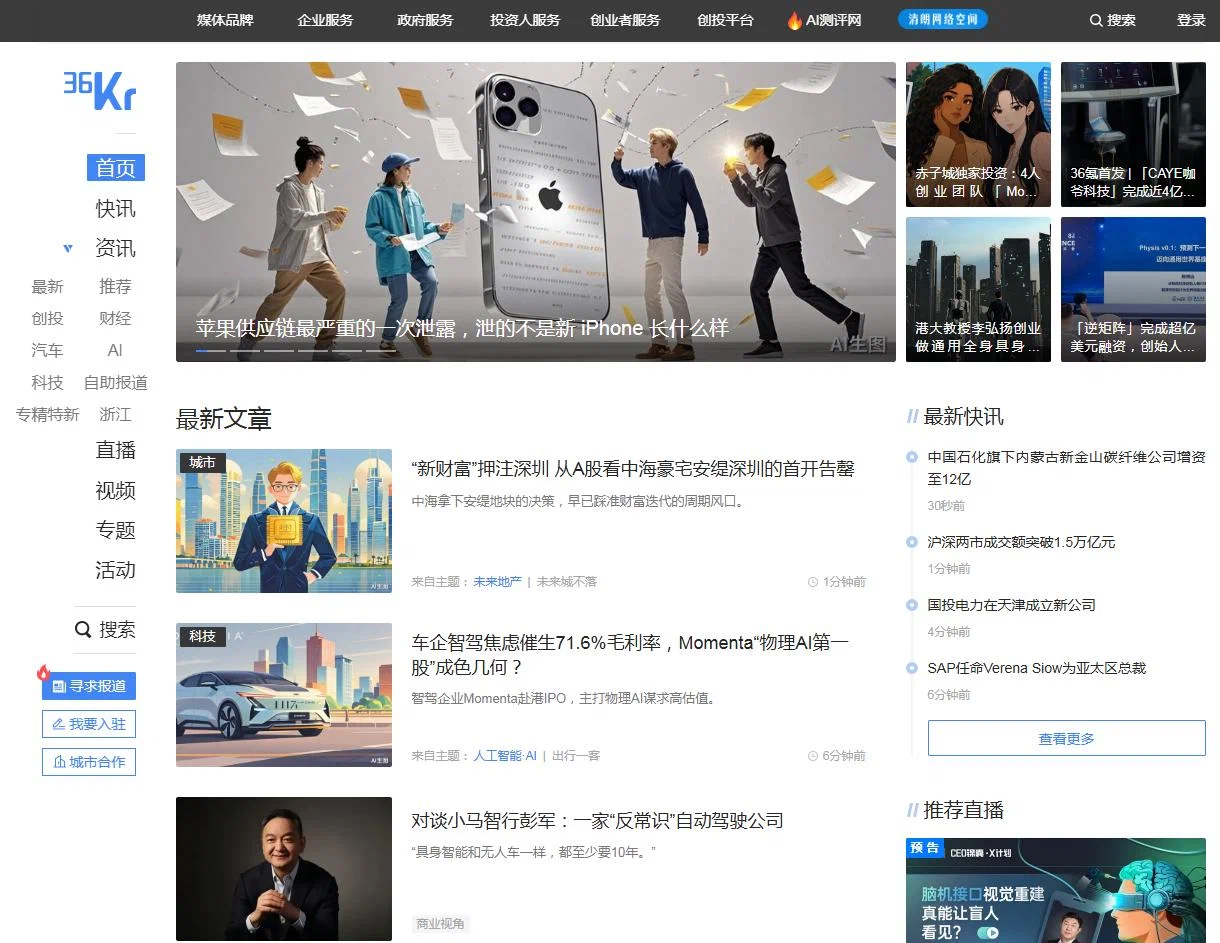Open the 专精特新 subcategory

[x=47, y=415]
